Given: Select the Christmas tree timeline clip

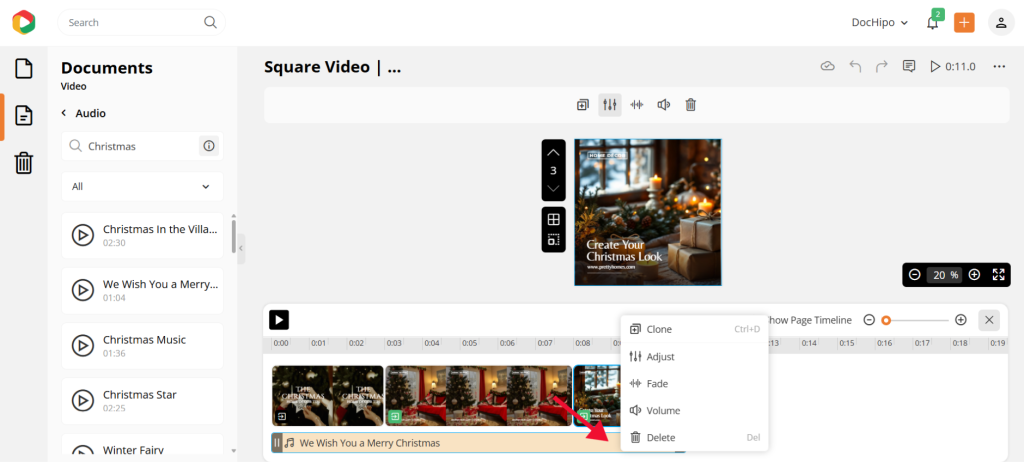Looking at the screenshot, I should tap(479, 396).
